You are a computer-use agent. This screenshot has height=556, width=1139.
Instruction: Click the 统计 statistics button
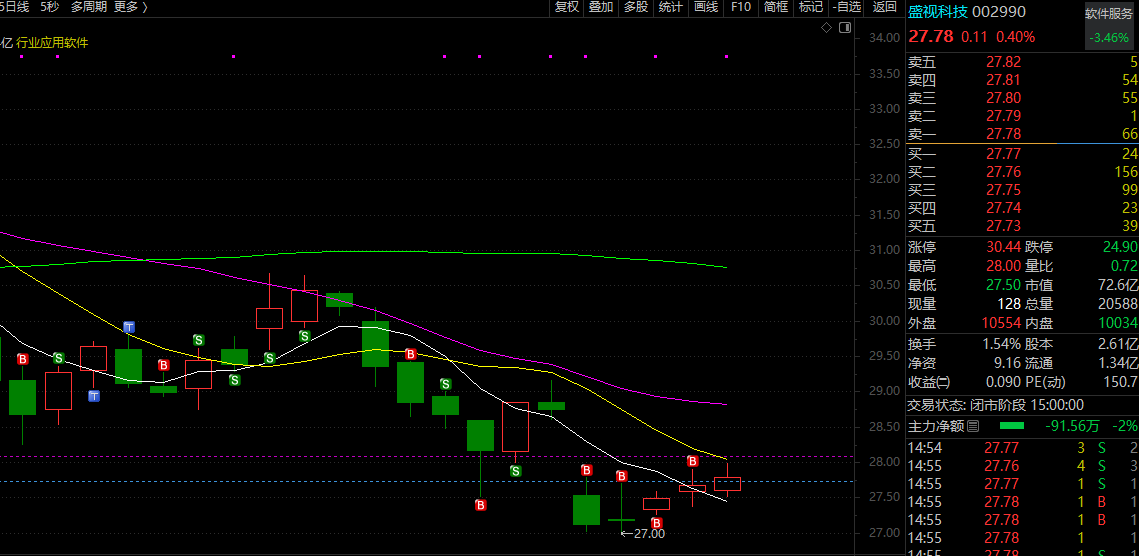point(670,7)
